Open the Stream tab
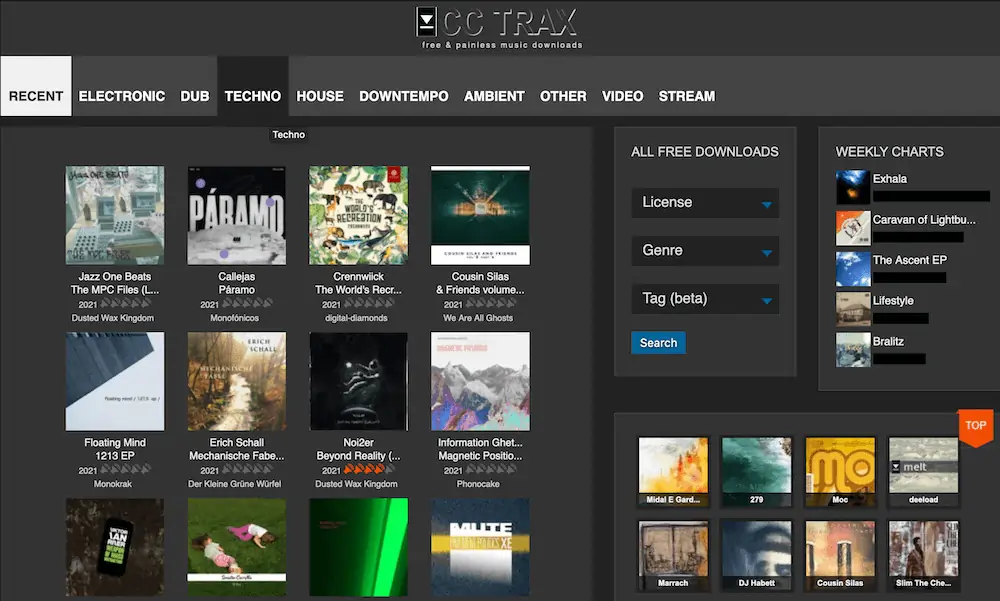The image size is (1000, 601). pos(686,96)
